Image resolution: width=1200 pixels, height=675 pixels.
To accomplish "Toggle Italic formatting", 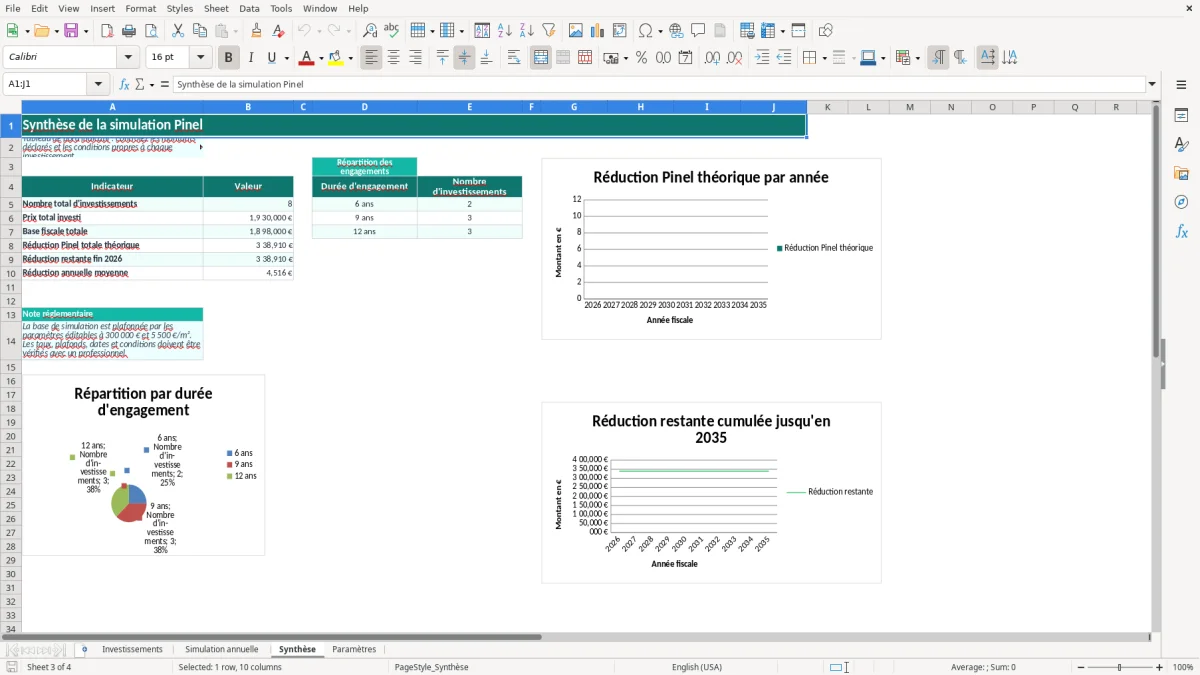I will click(x=251, y=58).
